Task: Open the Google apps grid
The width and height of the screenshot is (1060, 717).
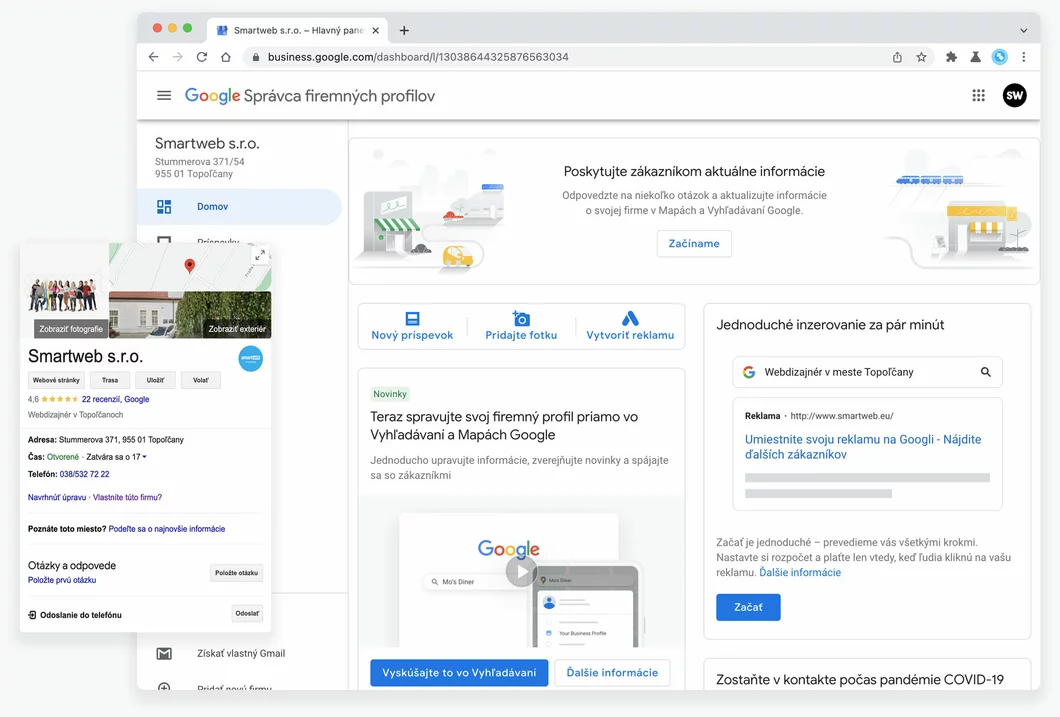Action: [978, 95]
